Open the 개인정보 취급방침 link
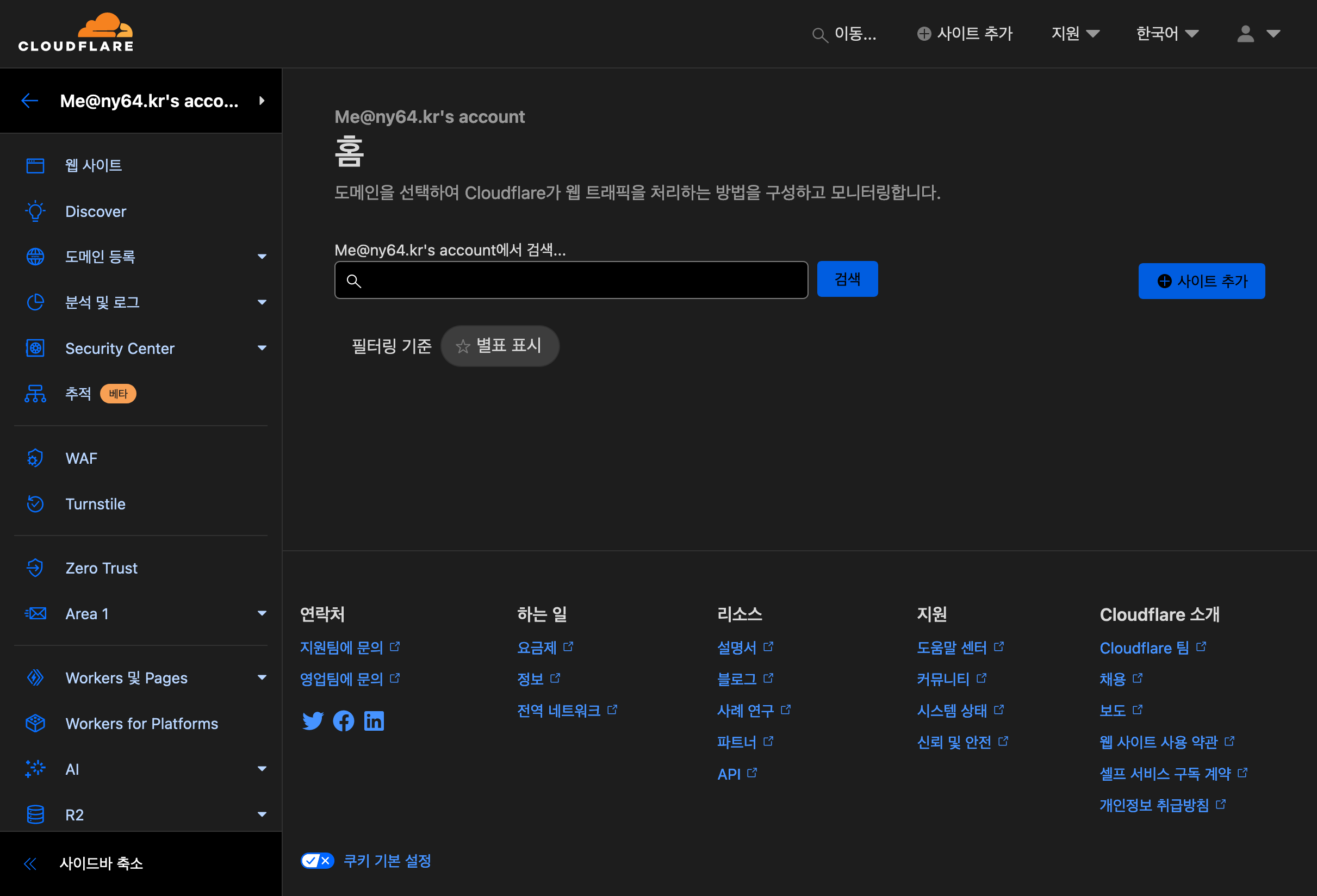Screen dimensions: 1317x896 1162,805
